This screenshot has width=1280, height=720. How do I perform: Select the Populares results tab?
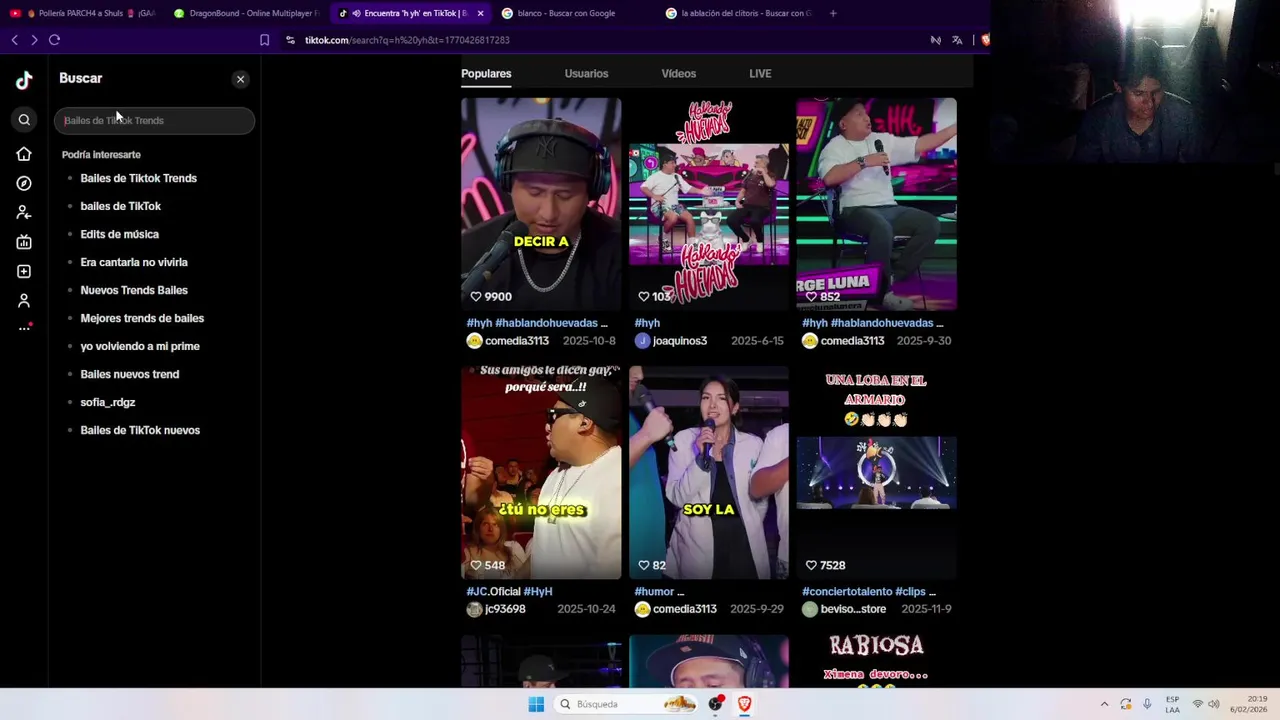486,73
